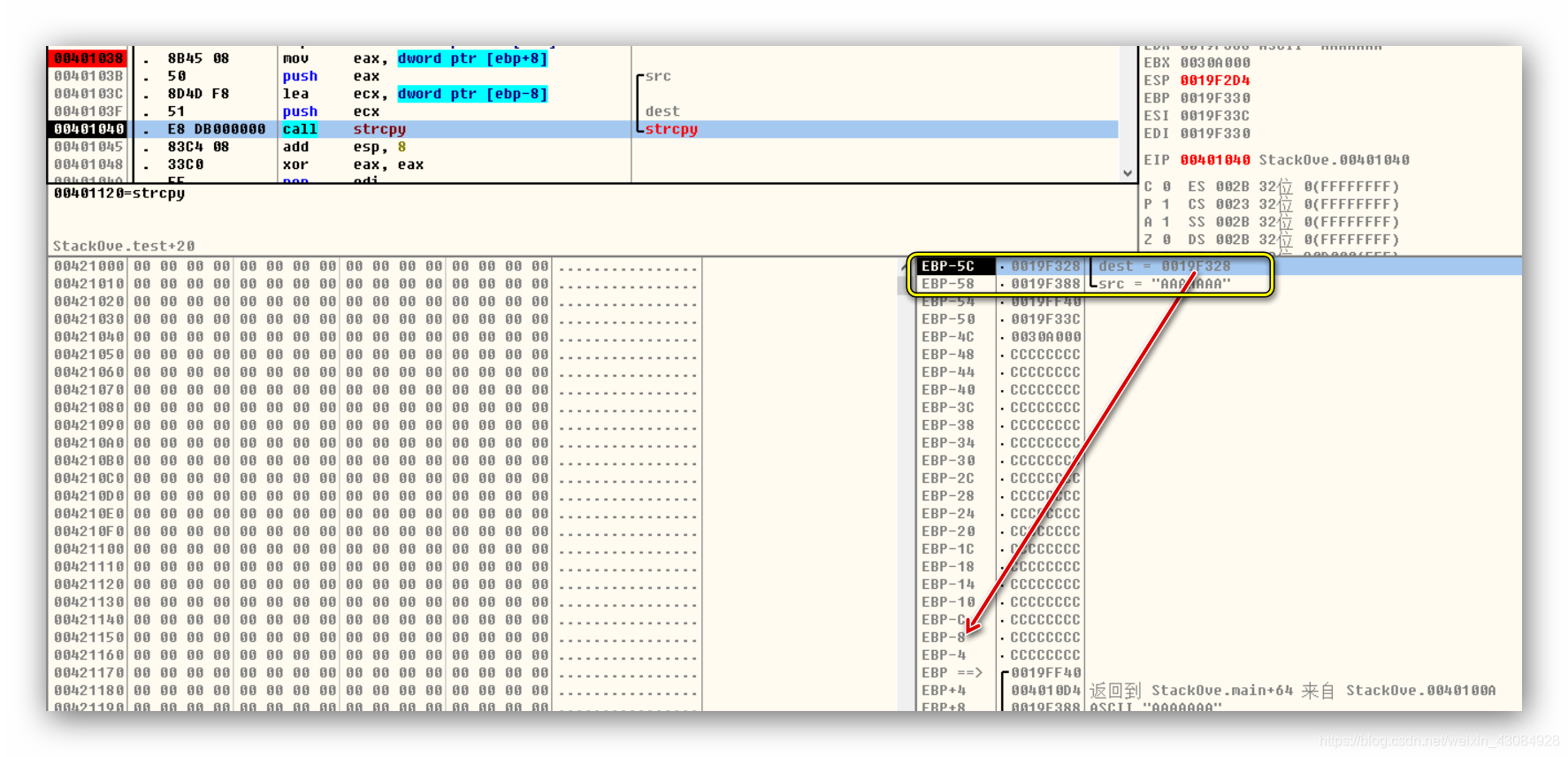This screenshot has height=757, width=1568.
Task: Click the DS segment value 002B
Action: pos(1232,240)
